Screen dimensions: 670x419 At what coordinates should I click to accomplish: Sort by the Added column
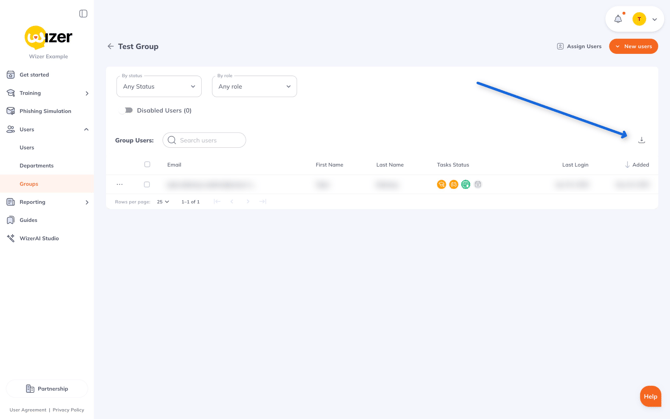[x=637, y=165]
